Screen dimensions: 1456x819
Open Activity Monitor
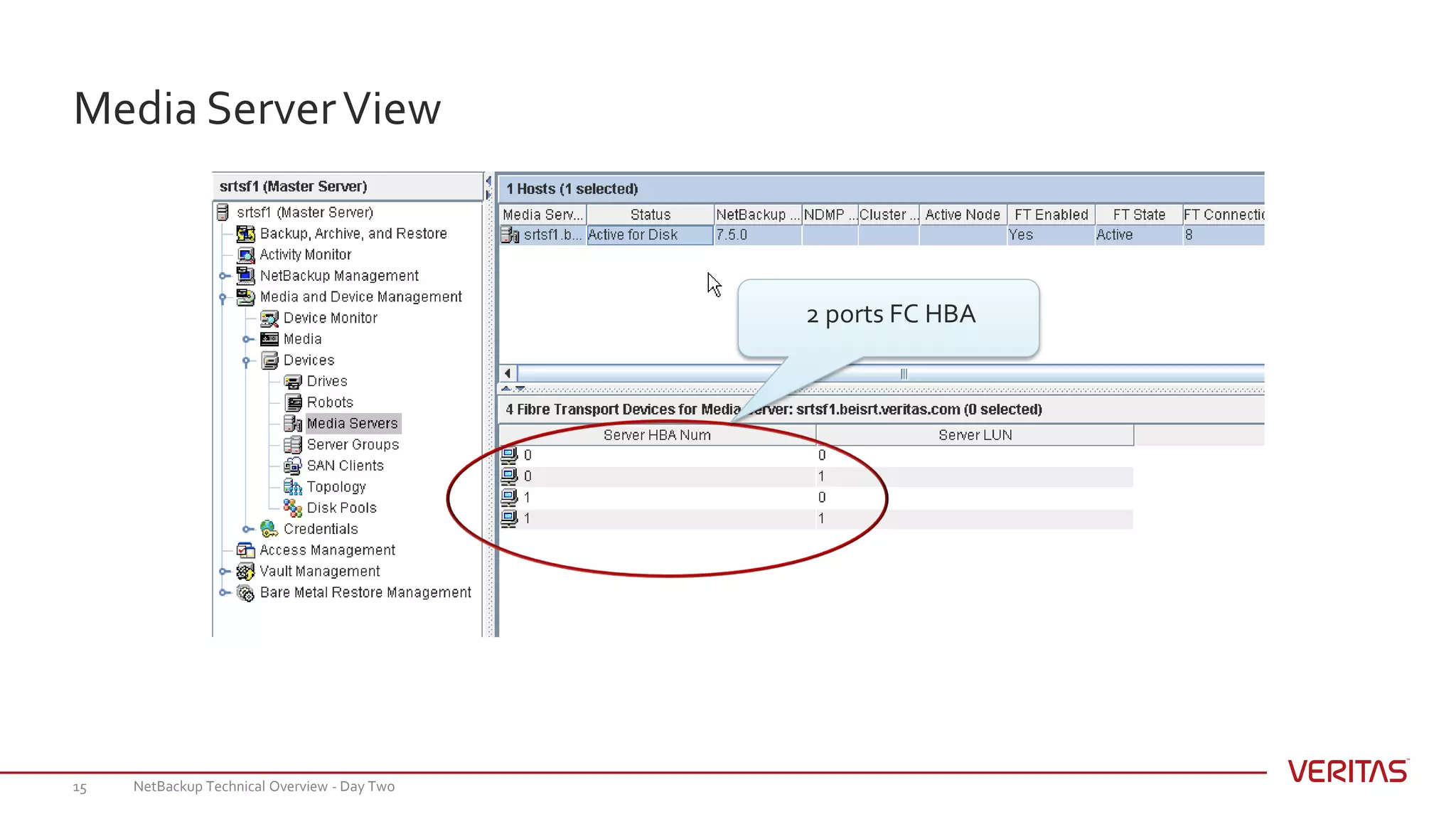(306, 255)
